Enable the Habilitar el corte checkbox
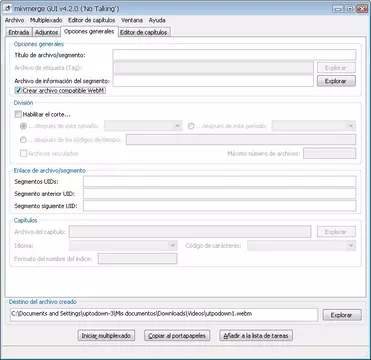371x360 pixels. 18,114
